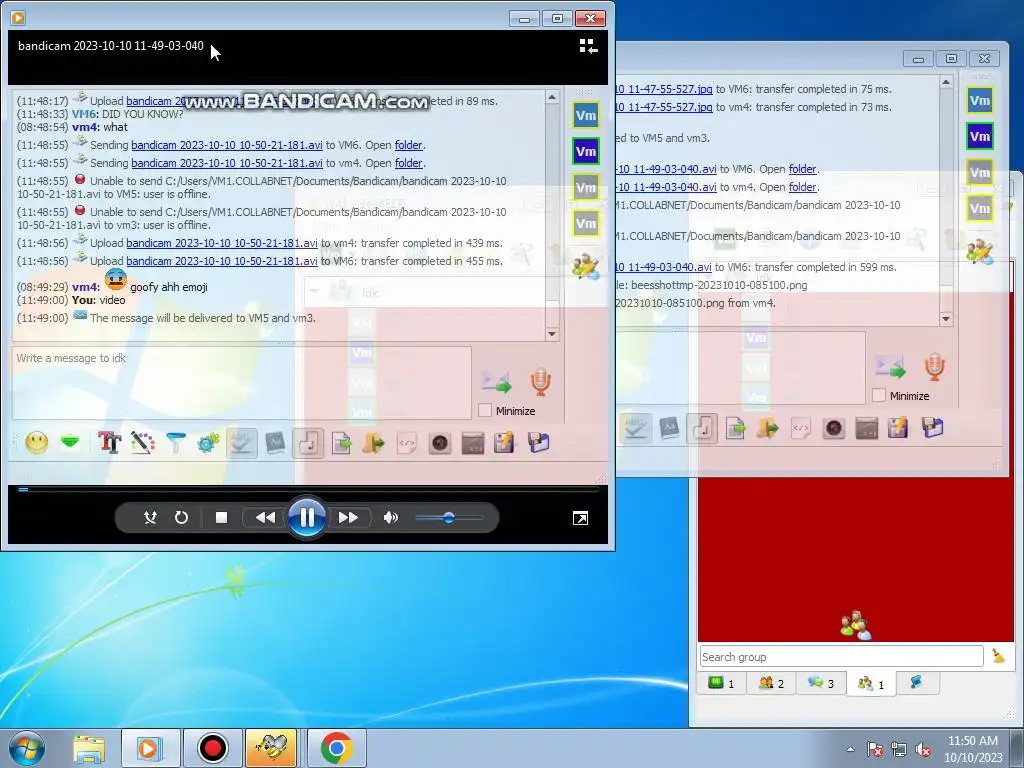This screenshot has width=1024, height=768.
Task: Click the Bandicam record icon on the taskbar
Action: point(212,748)
